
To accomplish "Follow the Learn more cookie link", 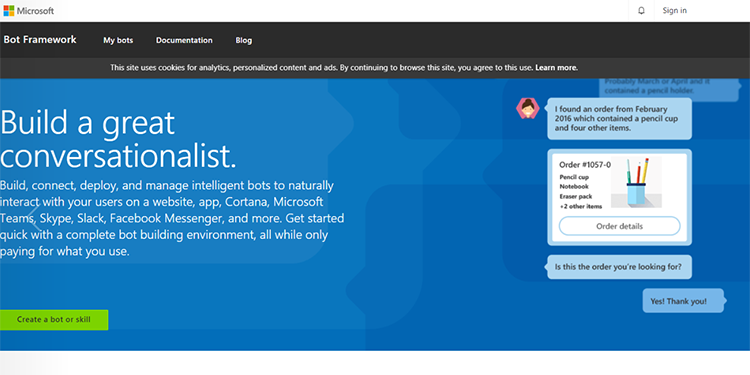I will [x=556, y=68].
